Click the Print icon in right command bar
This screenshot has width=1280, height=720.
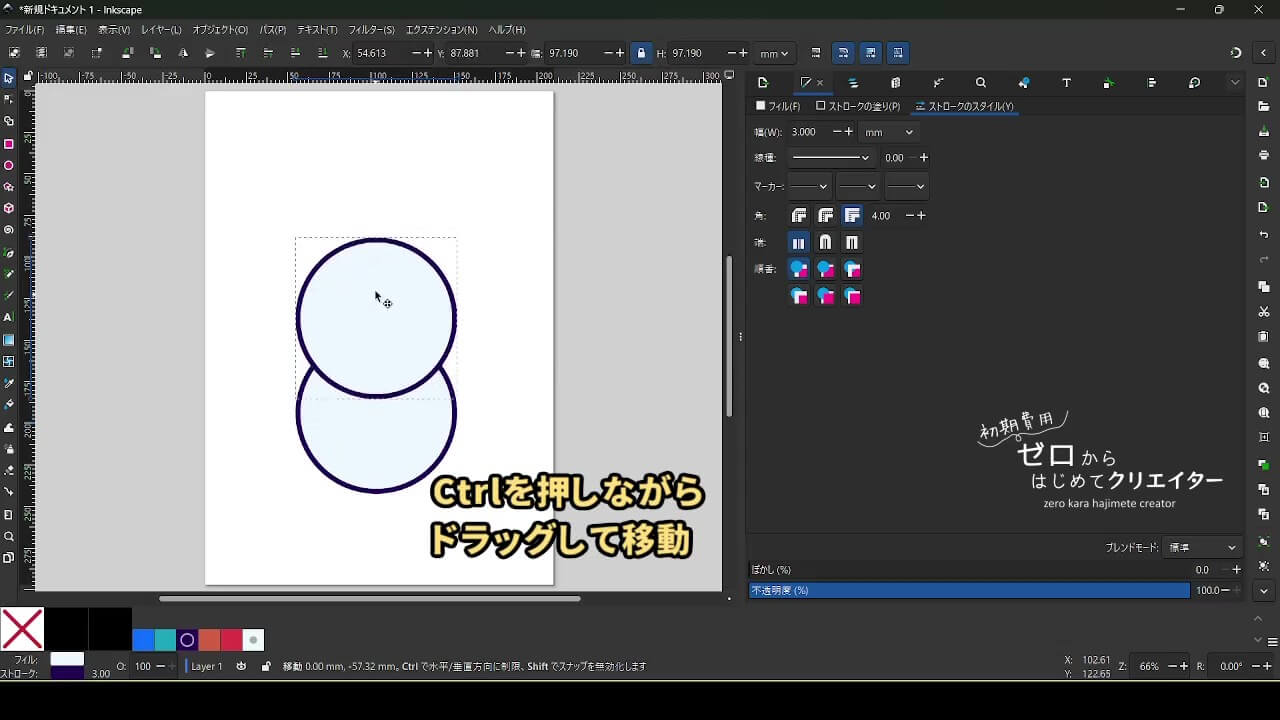[1264, 155]
